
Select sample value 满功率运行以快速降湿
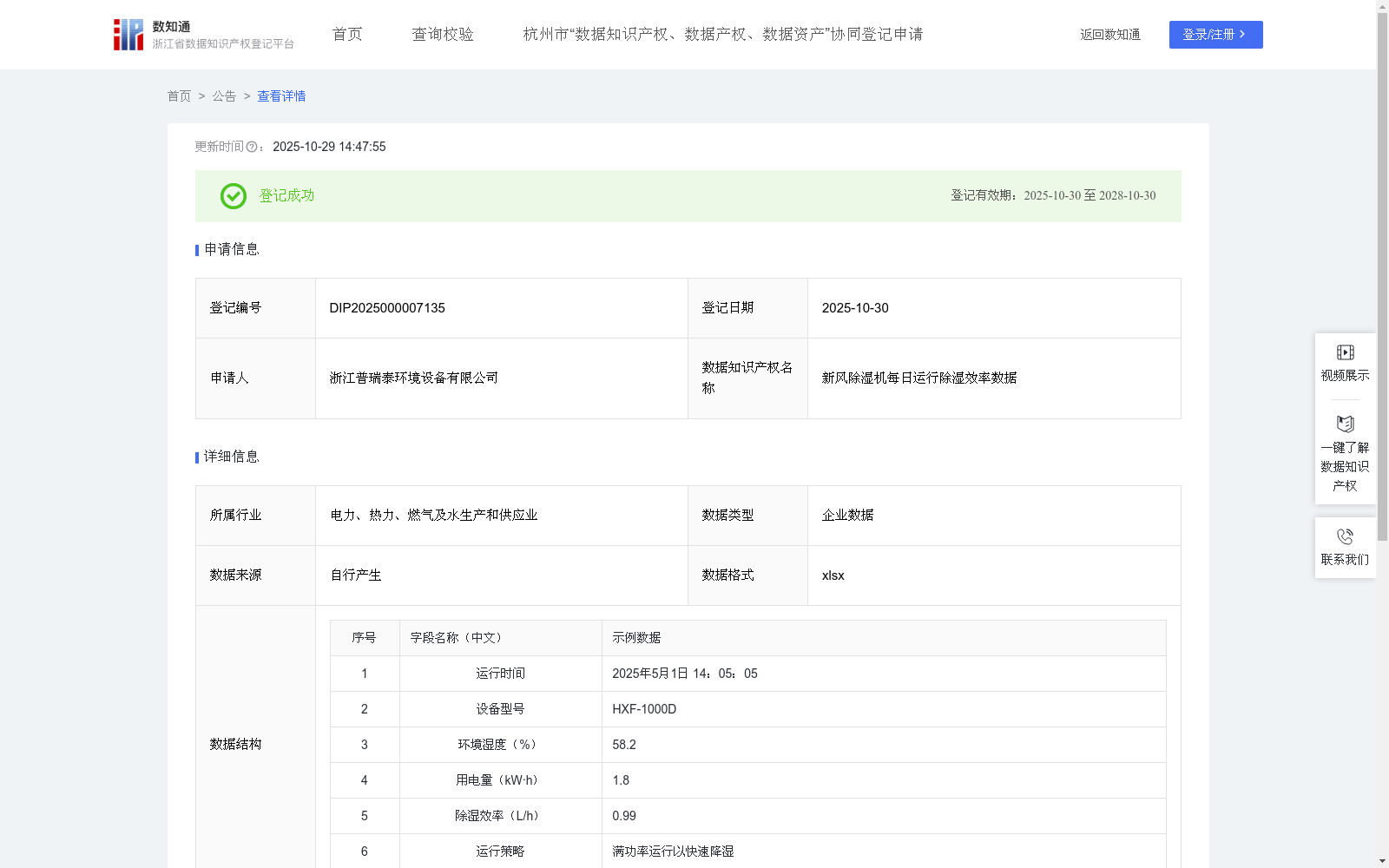[x=673, y=852]
